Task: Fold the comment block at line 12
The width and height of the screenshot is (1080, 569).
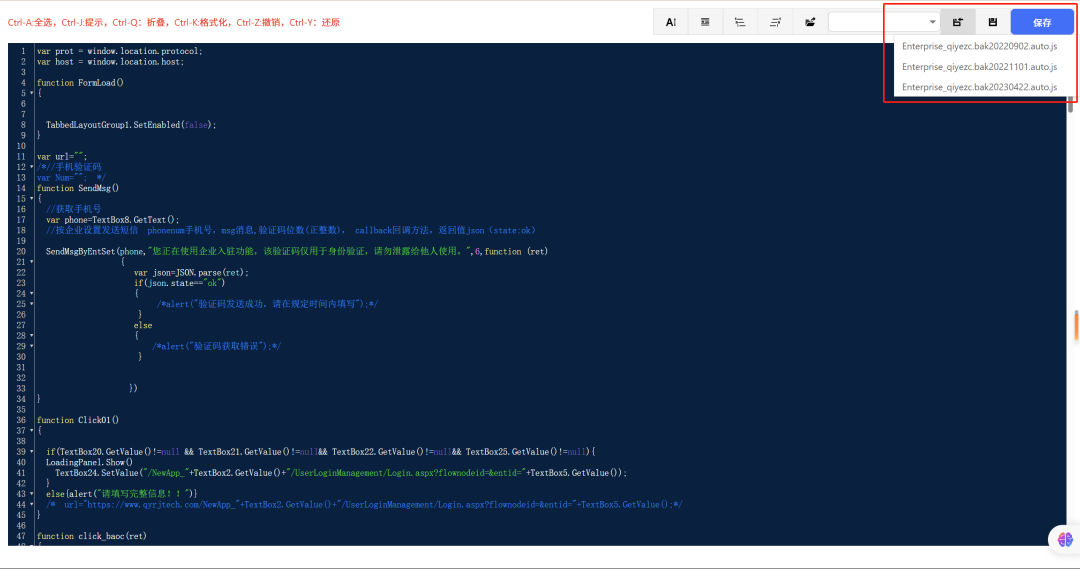Action: tap(32, 167)
